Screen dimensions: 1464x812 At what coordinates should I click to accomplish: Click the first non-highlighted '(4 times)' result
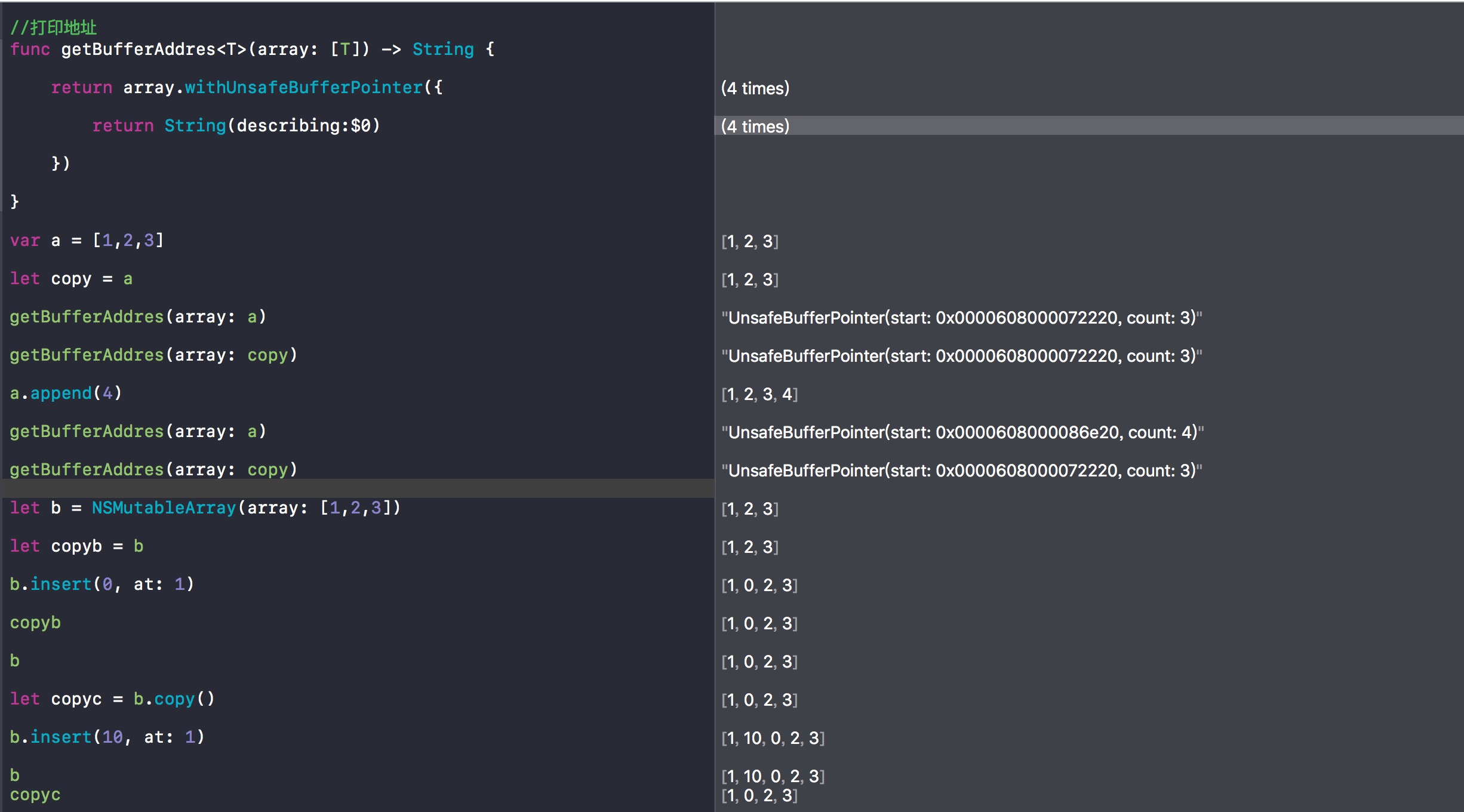click(x=755, y=88)
